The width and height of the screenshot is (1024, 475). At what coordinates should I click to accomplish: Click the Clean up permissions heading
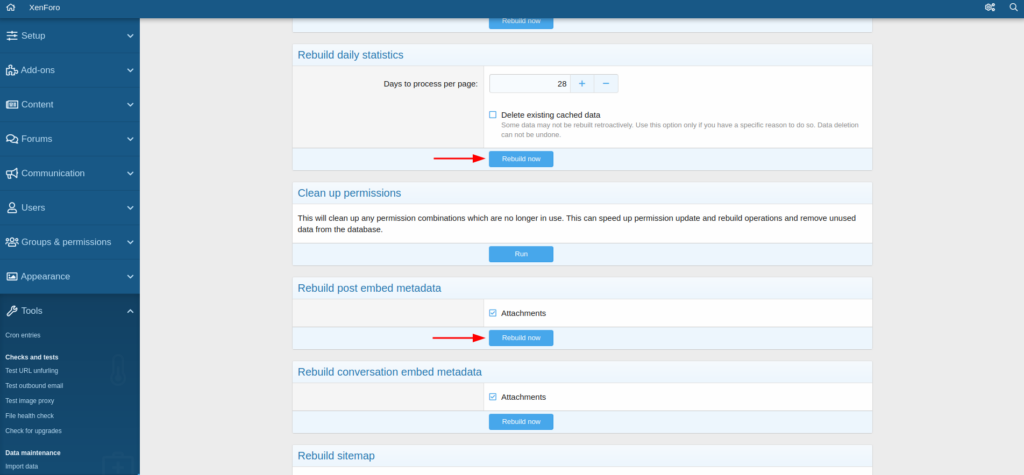click(349, 193)
